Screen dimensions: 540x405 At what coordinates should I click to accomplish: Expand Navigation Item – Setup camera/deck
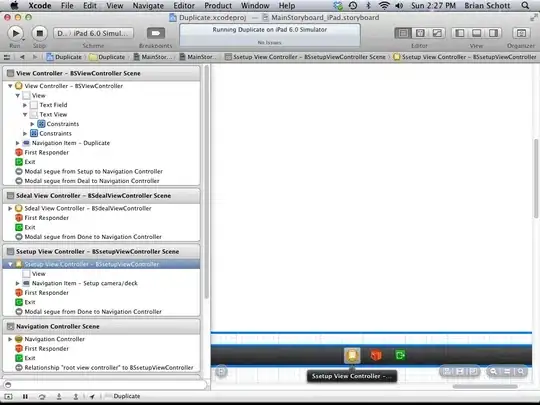pos(18,283)
